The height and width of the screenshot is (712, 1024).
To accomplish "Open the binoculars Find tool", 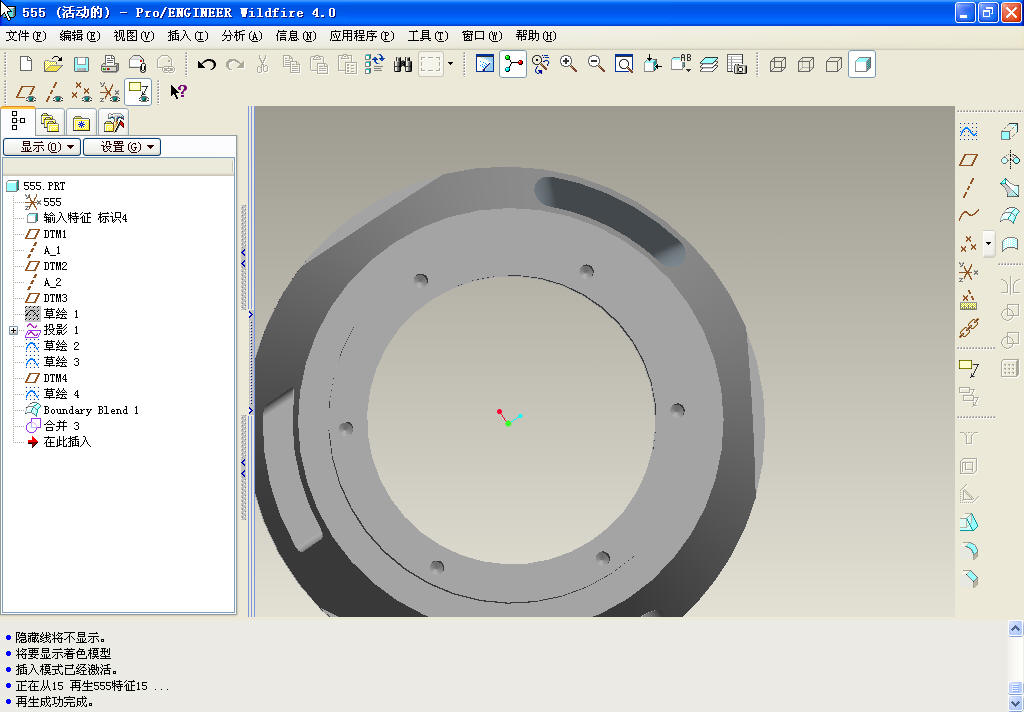I will pos(403,64).
